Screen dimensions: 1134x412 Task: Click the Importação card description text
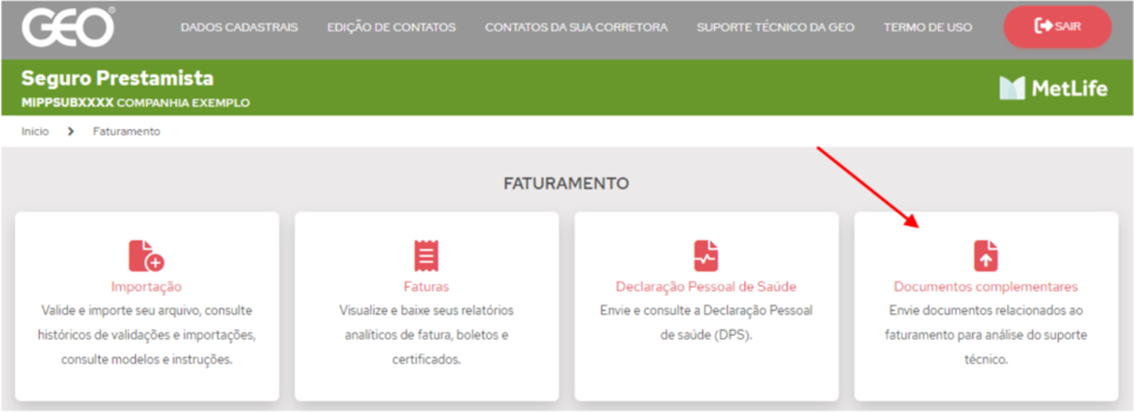(x=147, y=335)
